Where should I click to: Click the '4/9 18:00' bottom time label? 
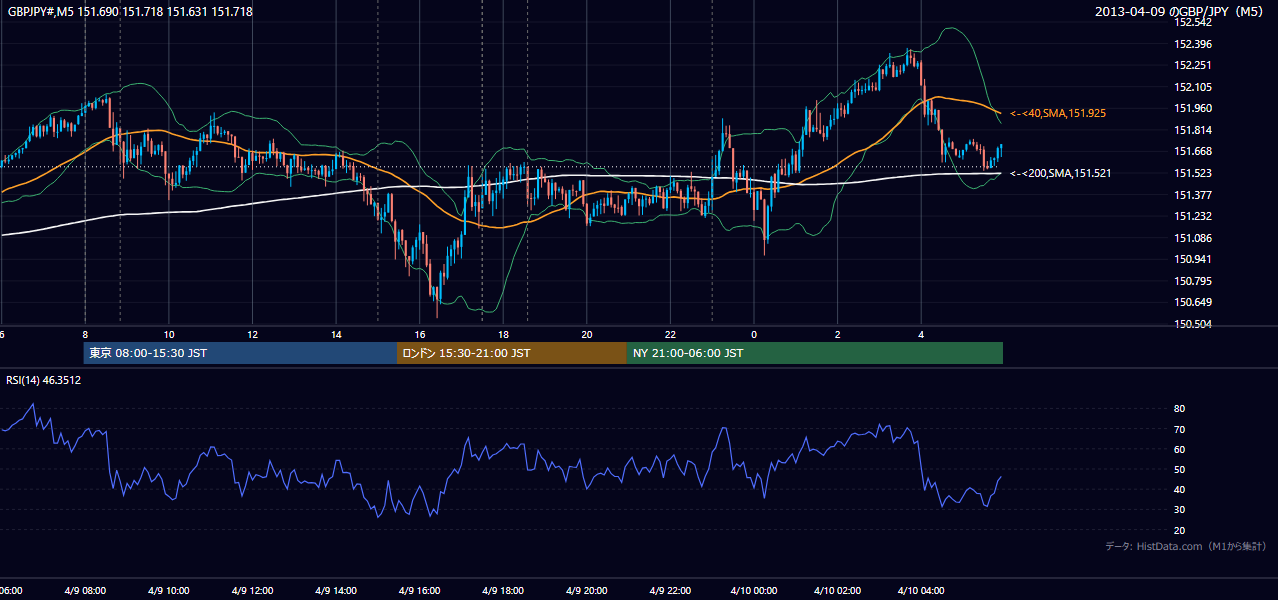[x=503, y=591]
